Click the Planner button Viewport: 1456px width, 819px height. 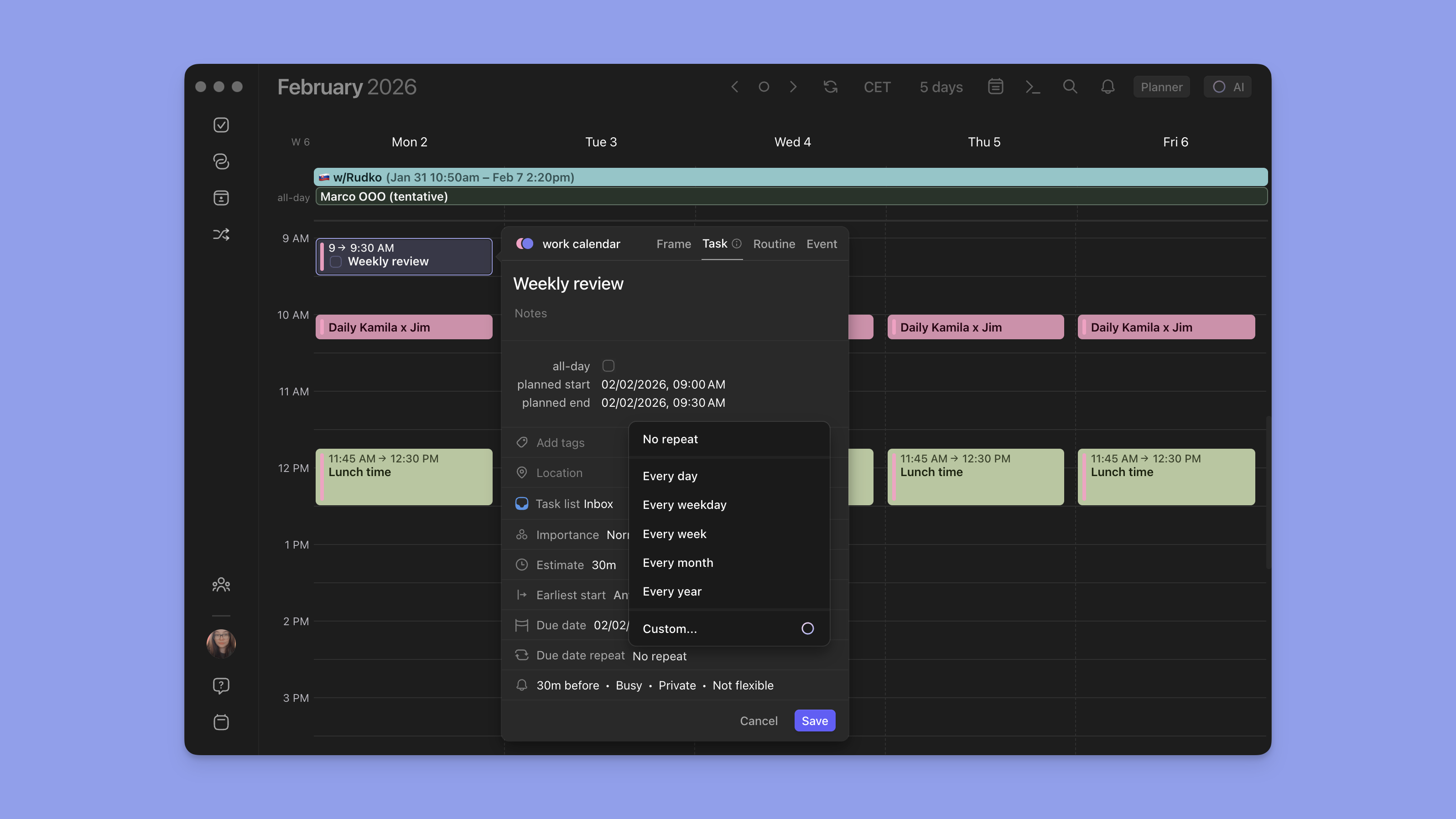(1161, 87)
